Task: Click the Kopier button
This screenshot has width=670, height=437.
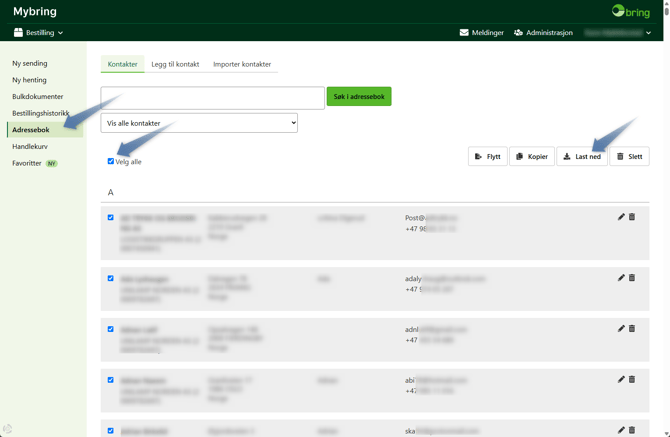Action: [532, 156]
